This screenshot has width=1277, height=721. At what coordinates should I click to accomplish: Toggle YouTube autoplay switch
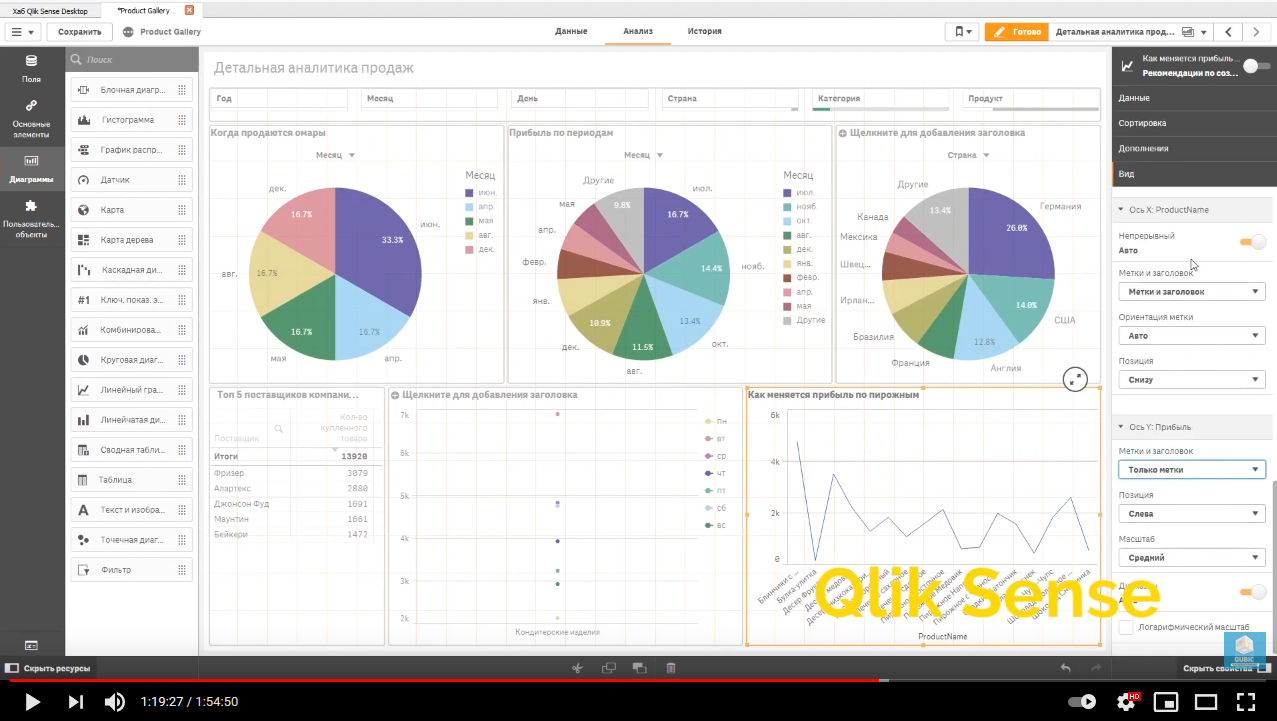click(1082, 702)
